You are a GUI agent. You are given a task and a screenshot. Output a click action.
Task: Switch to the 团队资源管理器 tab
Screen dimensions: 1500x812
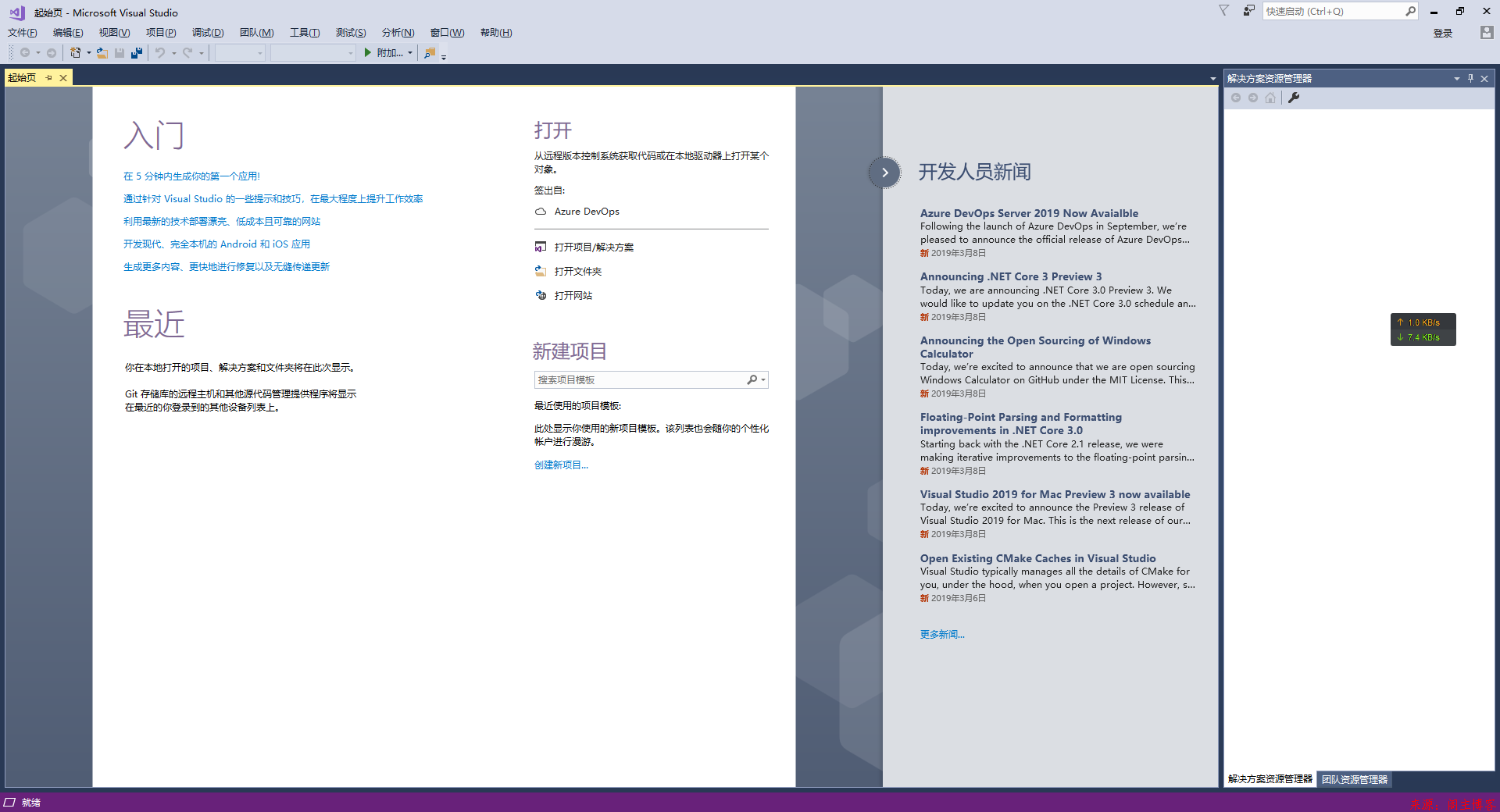click(1355, 779)
